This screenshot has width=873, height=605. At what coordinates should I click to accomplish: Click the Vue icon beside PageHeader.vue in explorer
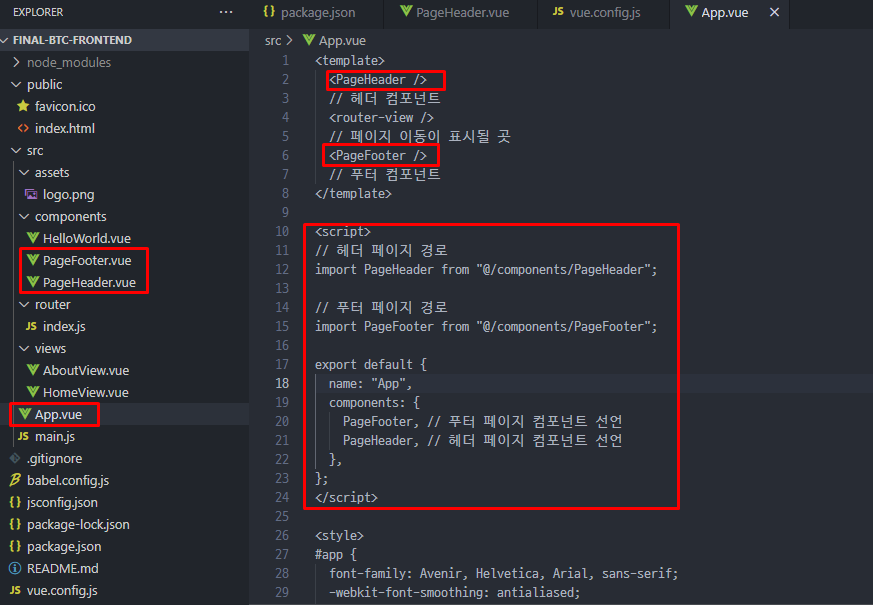click(33, 282)
